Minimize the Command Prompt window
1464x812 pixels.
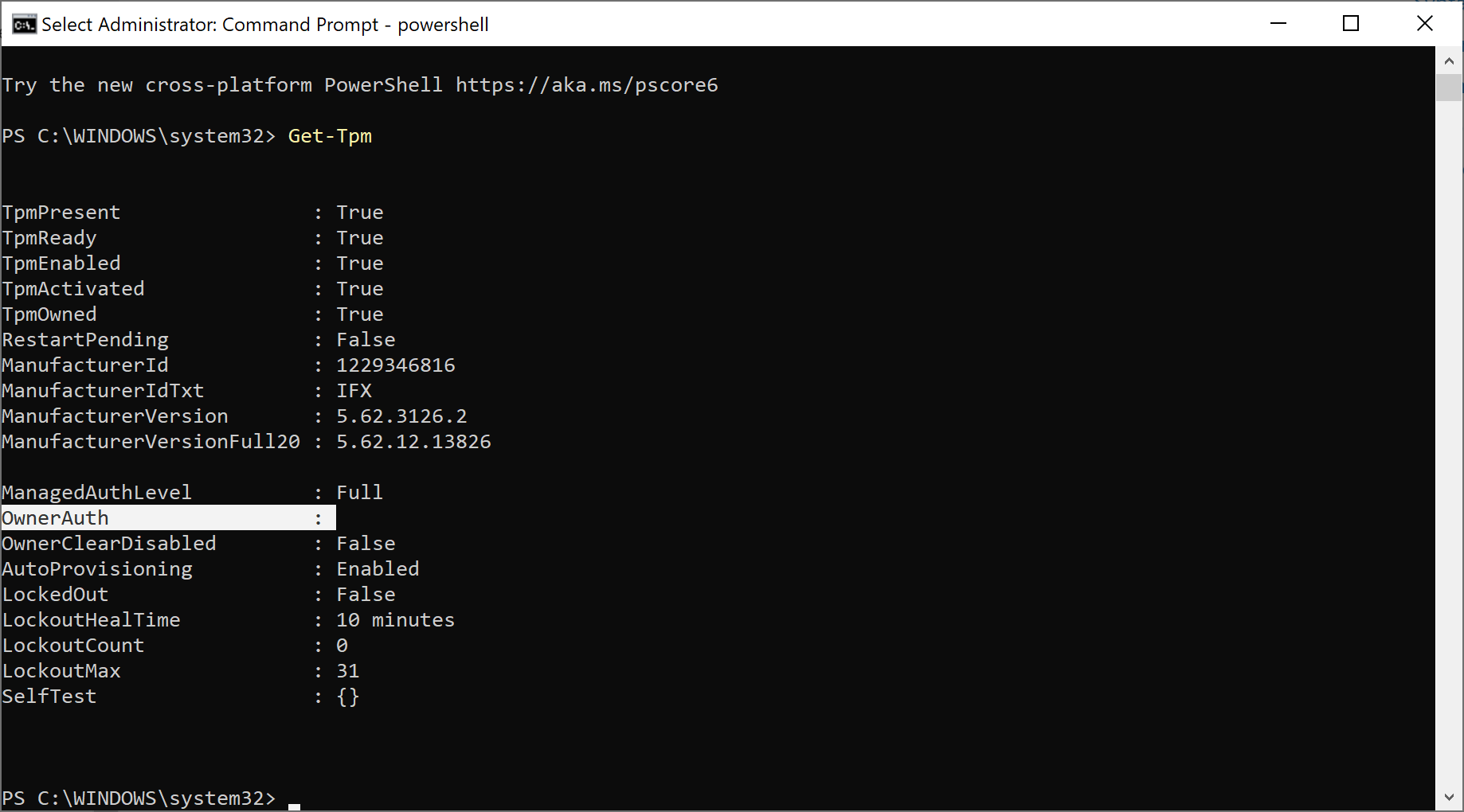[x=1278, y=24]
